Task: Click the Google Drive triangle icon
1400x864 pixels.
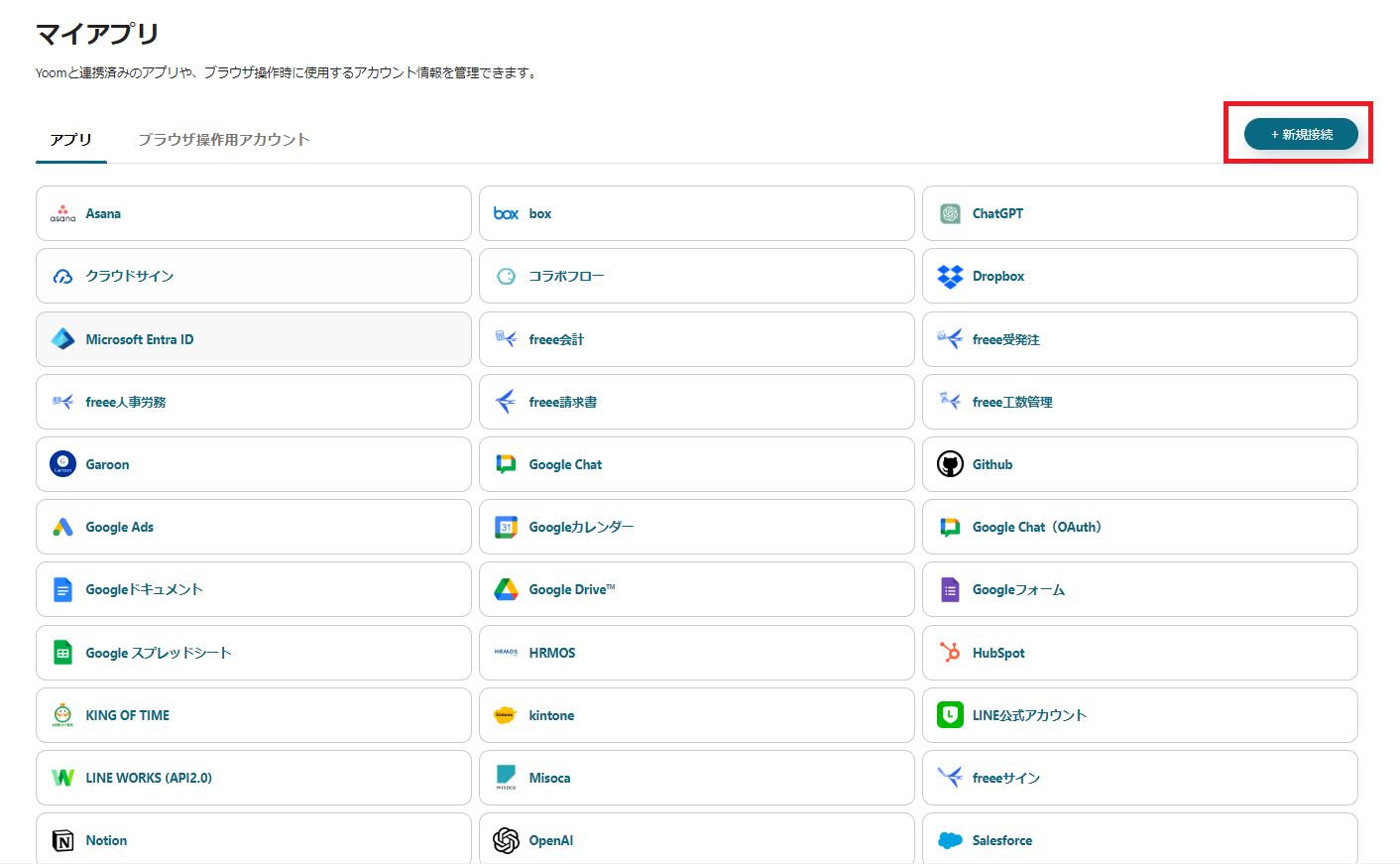Action: tap(507, 589)
